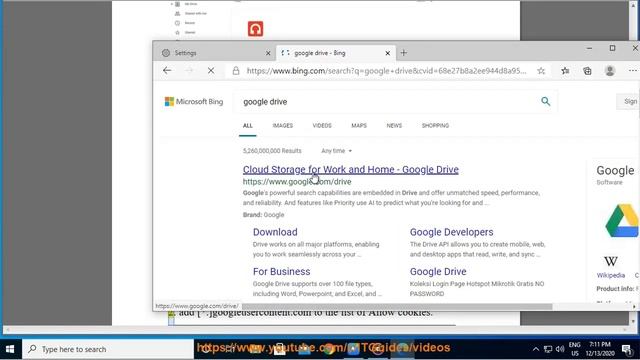This screenshot has width=640, height=360.
Task: Close the Settings tab
Action: (268, 53)
